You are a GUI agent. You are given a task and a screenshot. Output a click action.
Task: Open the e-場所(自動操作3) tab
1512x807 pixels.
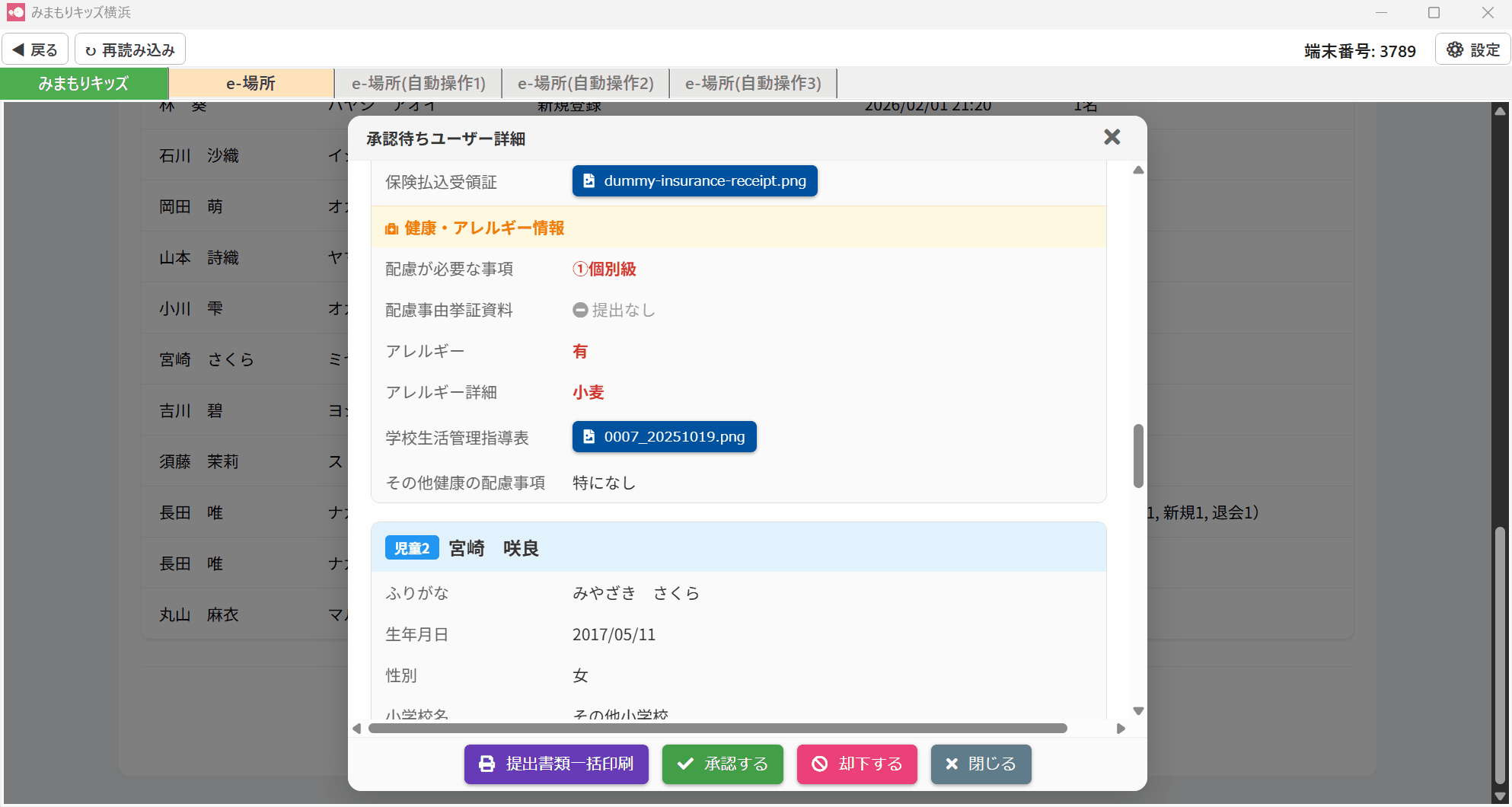(x=753, y=84)
